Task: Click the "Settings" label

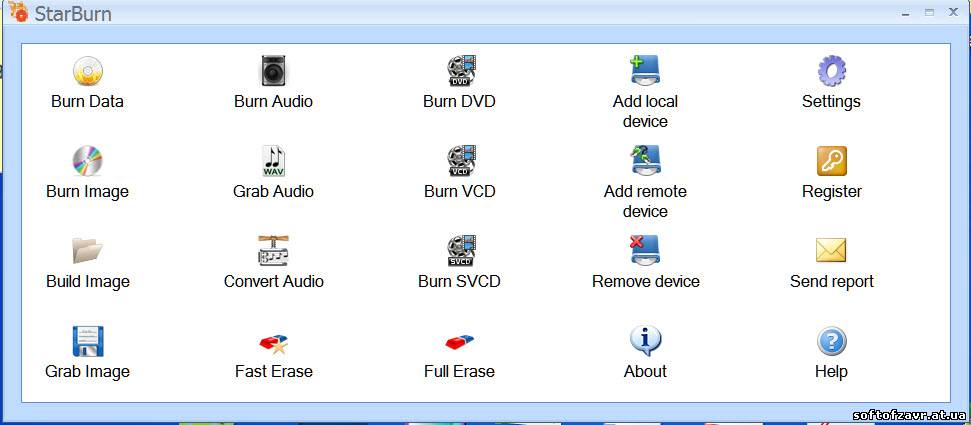Action: 831,102
